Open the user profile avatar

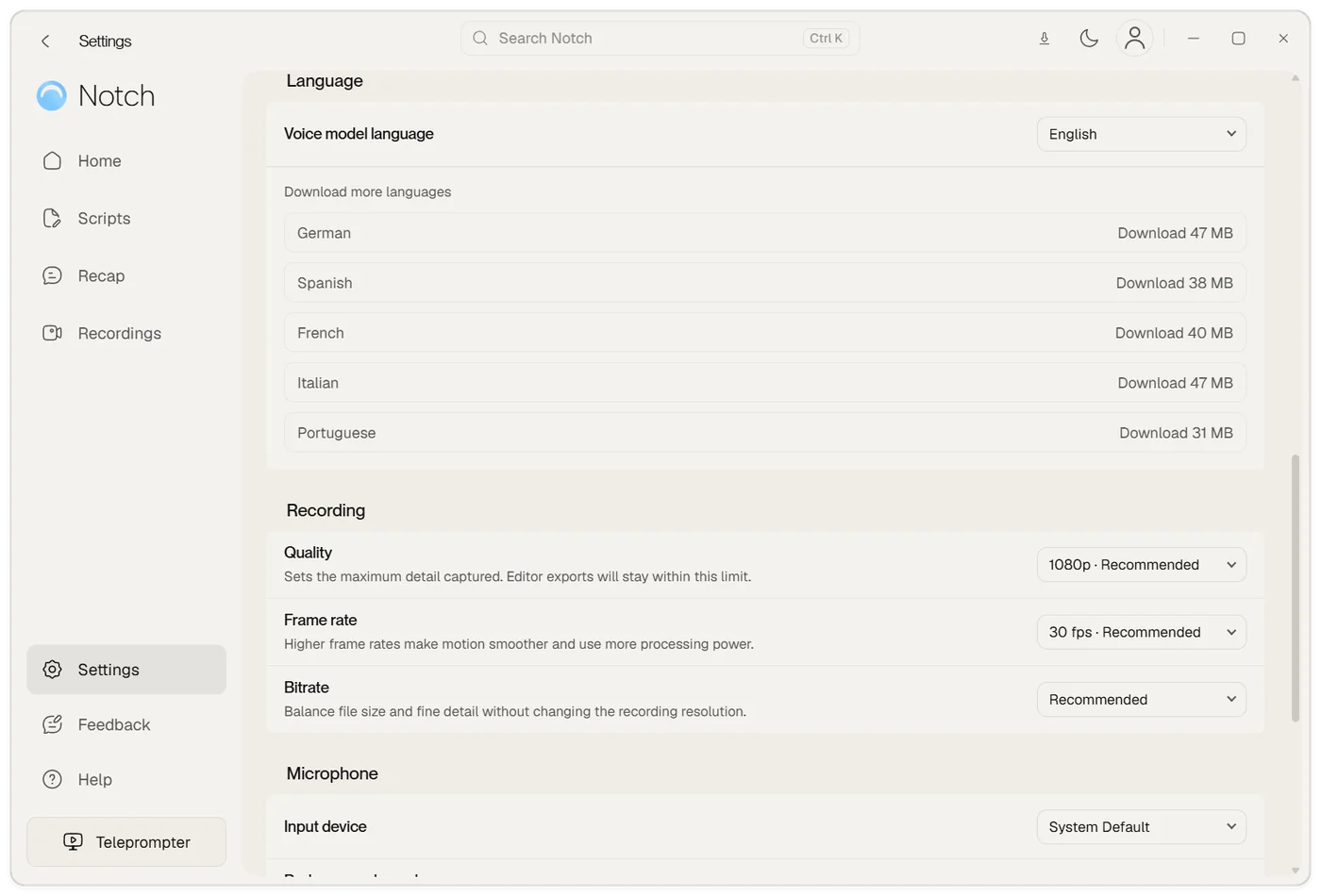coord(1134,38)
